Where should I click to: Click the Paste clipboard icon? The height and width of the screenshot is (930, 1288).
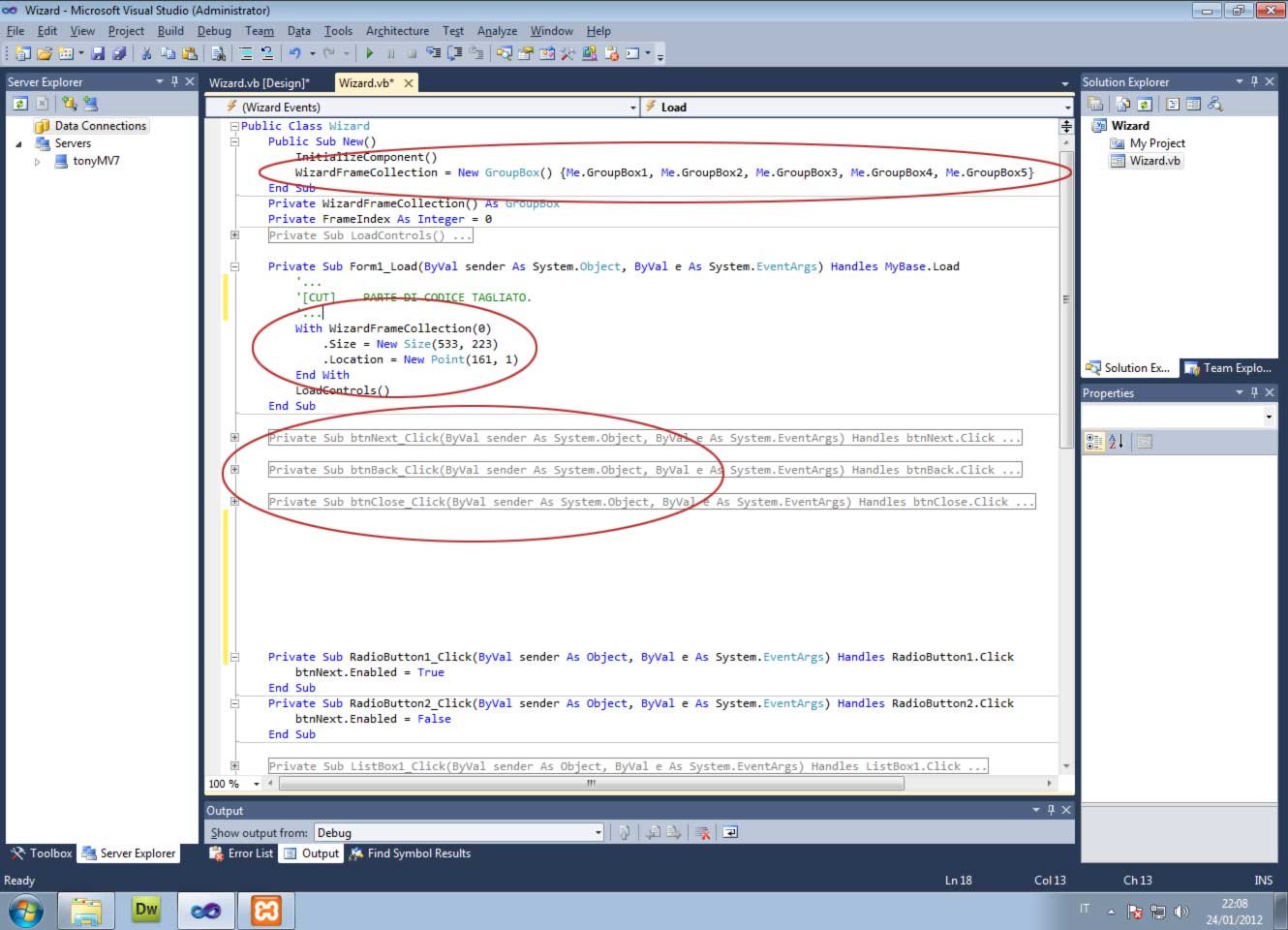coord(190,53)
